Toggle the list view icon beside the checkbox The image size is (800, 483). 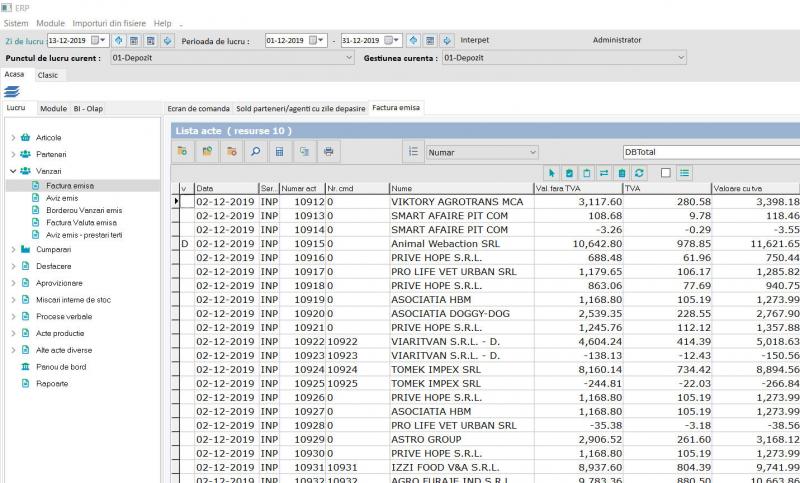tap(685, 173)
